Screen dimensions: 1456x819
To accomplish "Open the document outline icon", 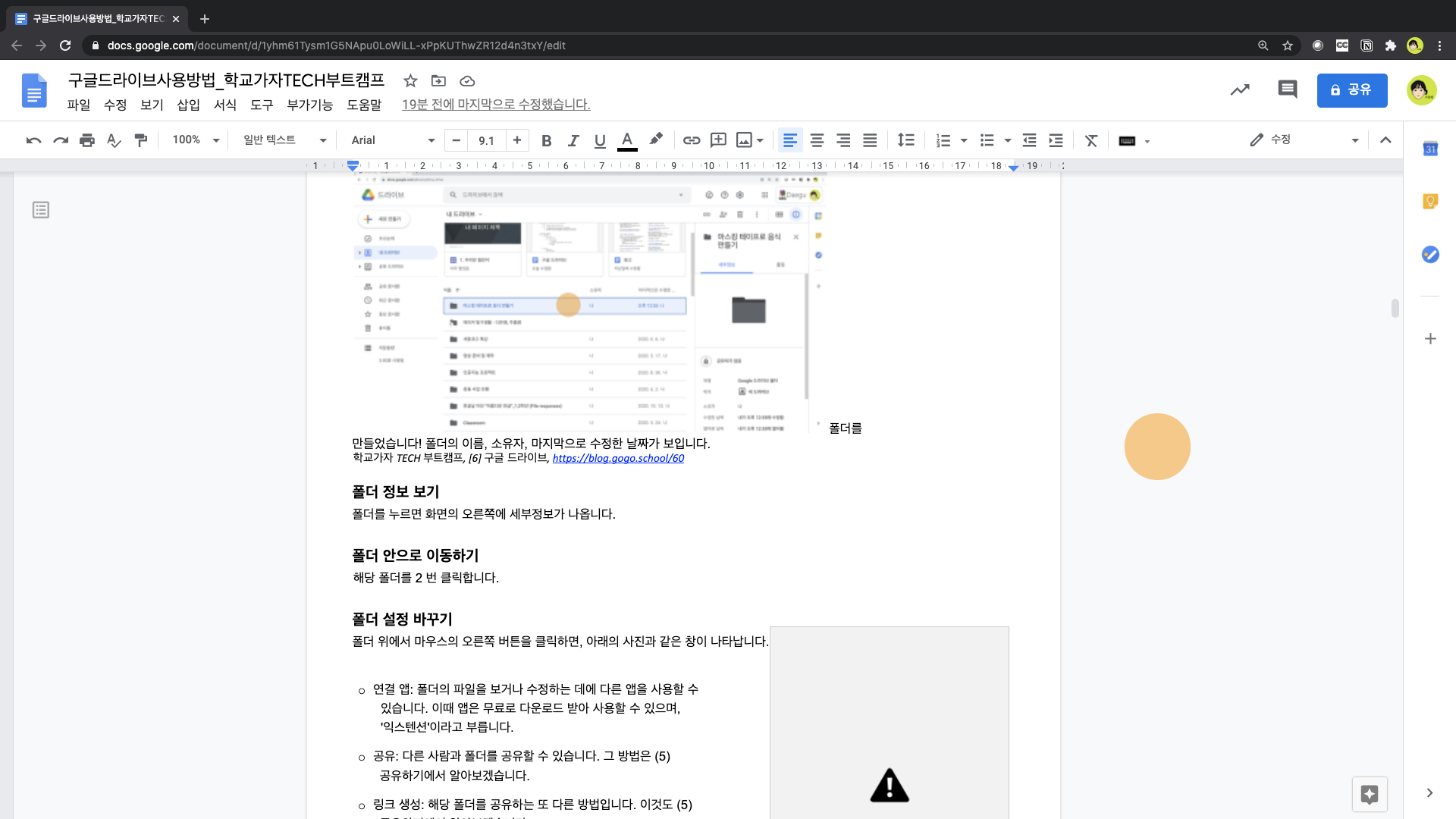I will click(41, 210).
